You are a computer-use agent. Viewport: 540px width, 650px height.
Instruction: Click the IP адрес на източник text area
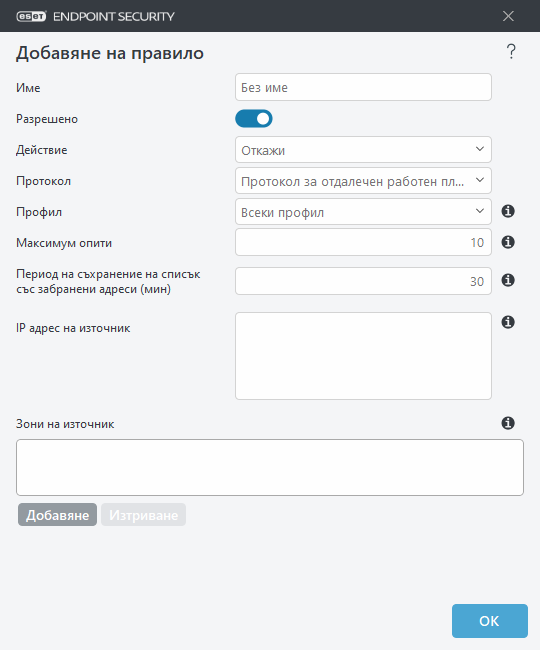[x=363, y=356]
